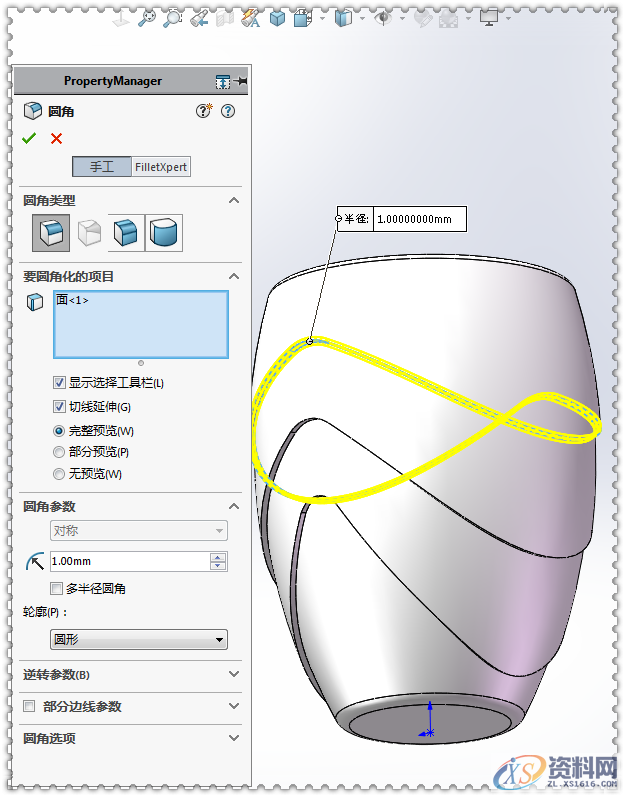This screenshot has height=797, width=625.
Task: Expand 部分边线参数 section chevron
Action: pos(234,707)
